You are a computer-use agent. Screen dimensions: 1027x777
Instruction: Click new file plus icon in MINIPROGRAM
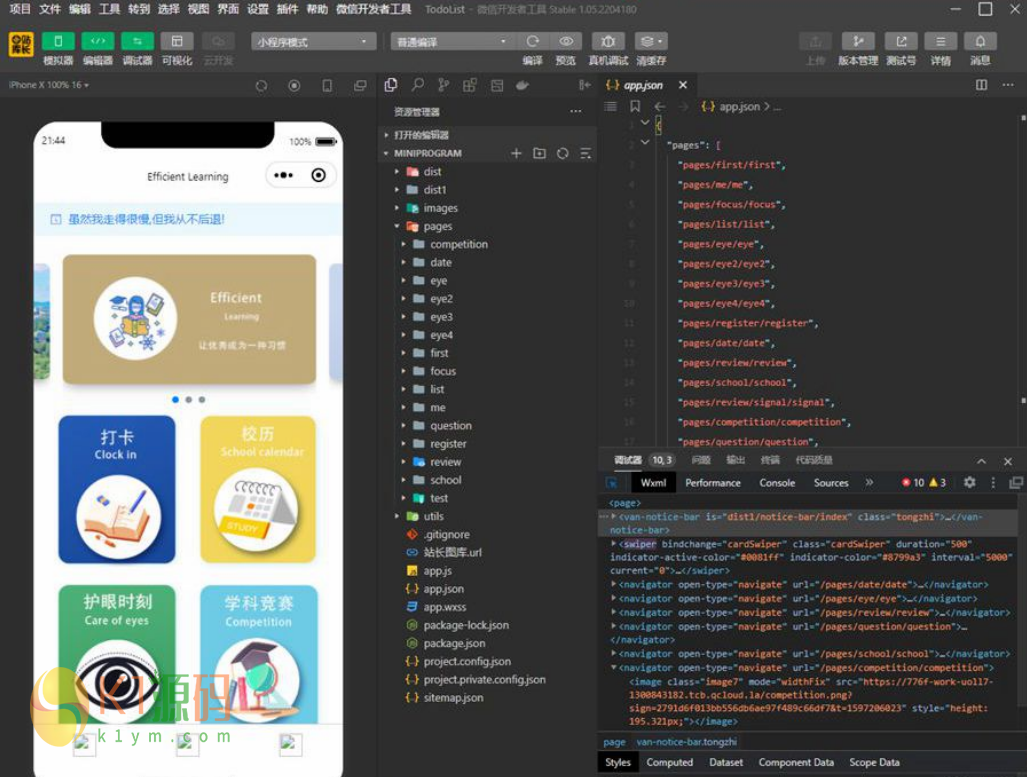pos(516,153)
